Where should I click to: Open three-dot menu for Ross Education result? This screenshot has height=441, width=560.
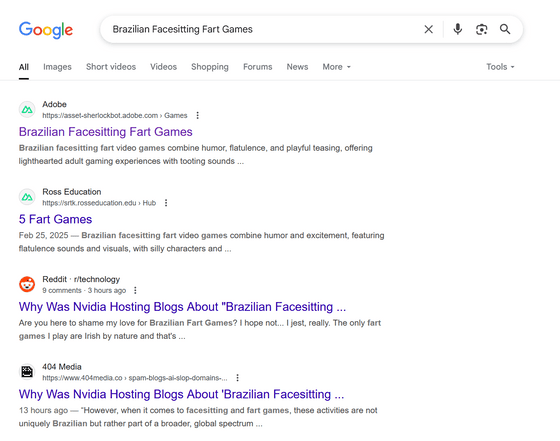(166, 203)
